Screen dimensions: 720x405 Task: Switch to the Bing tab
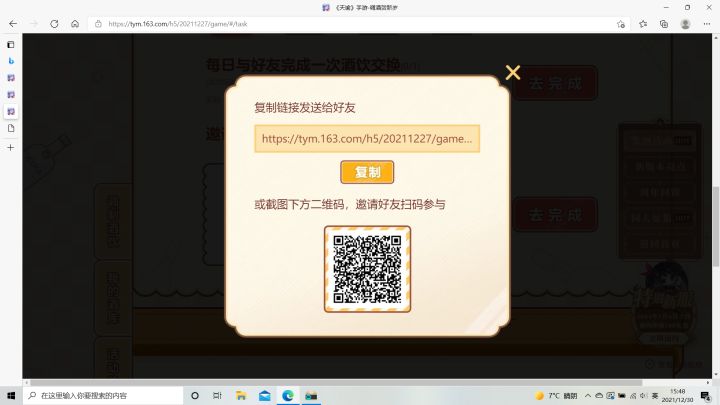[x=11, y=61]
